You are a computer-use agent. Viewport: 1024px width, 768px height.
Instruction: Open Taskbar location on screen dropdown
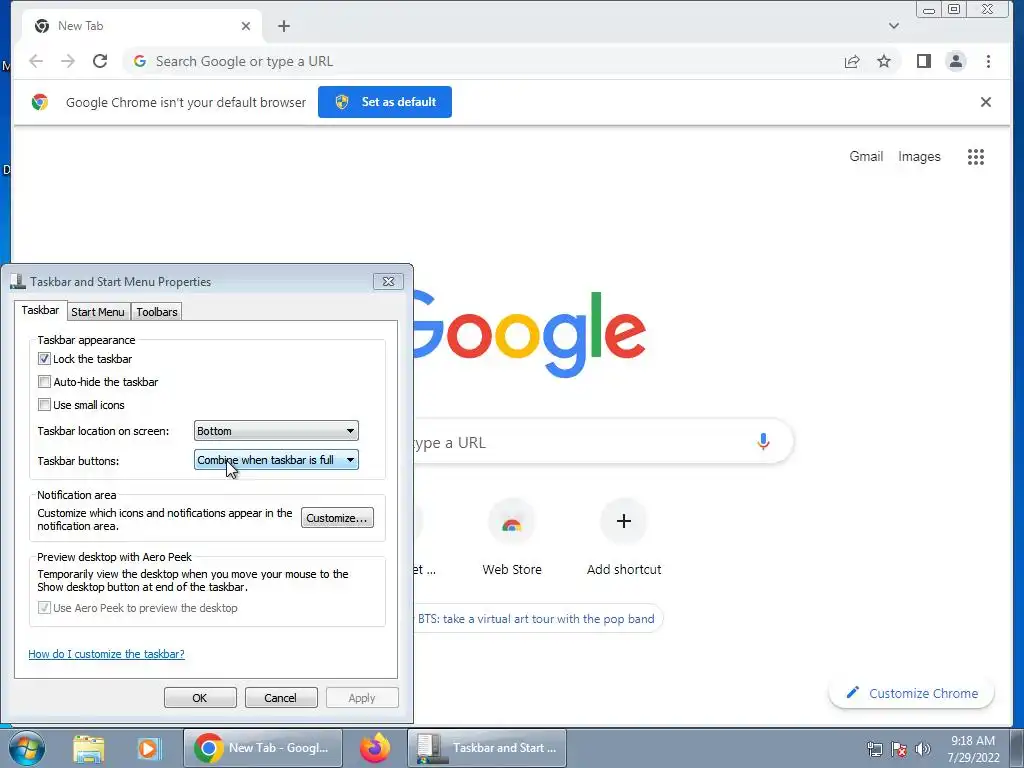(276, 430)
